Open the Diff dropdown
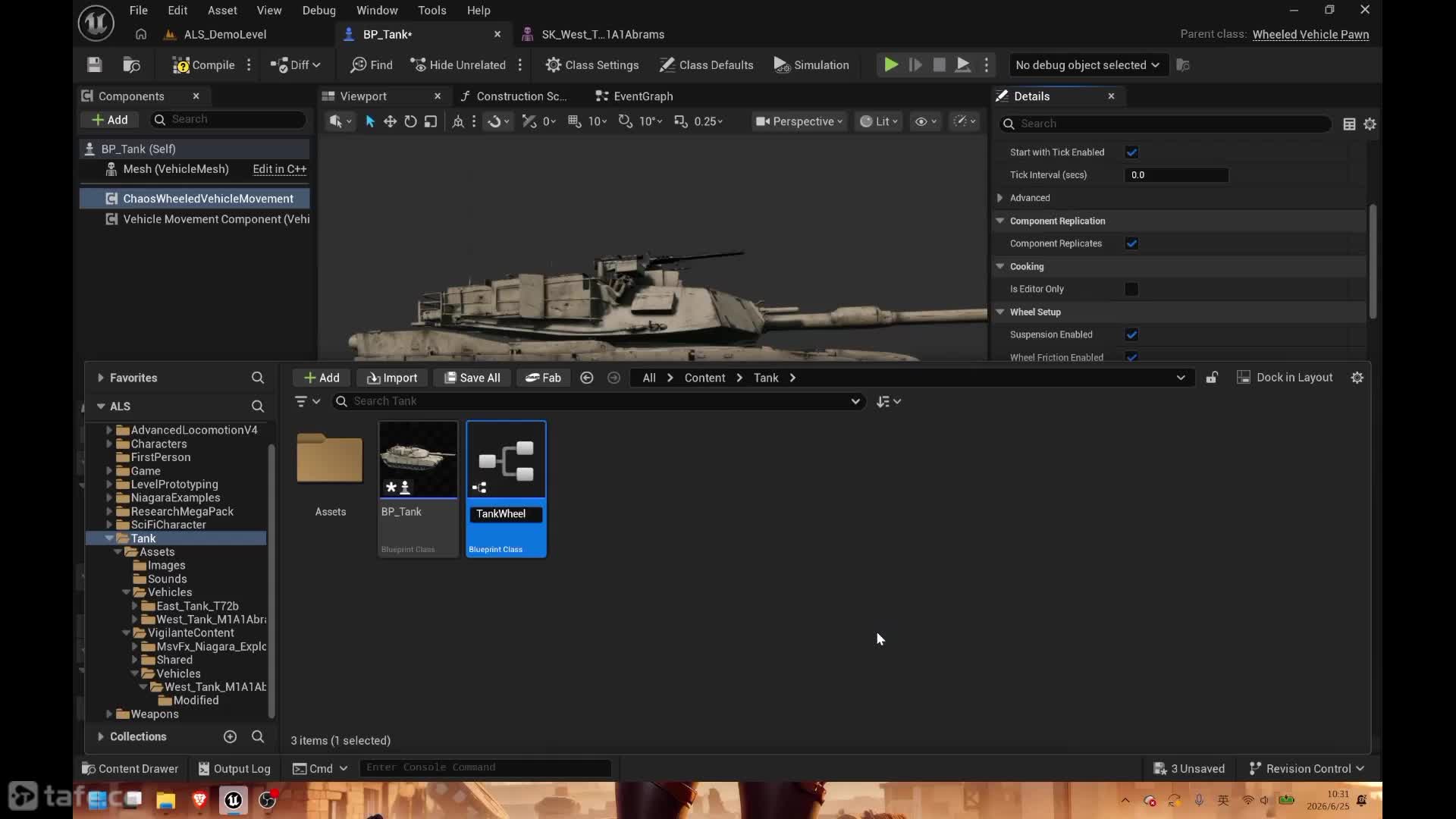This screenshot has width=1456, height=819. (x=296, y=65)
